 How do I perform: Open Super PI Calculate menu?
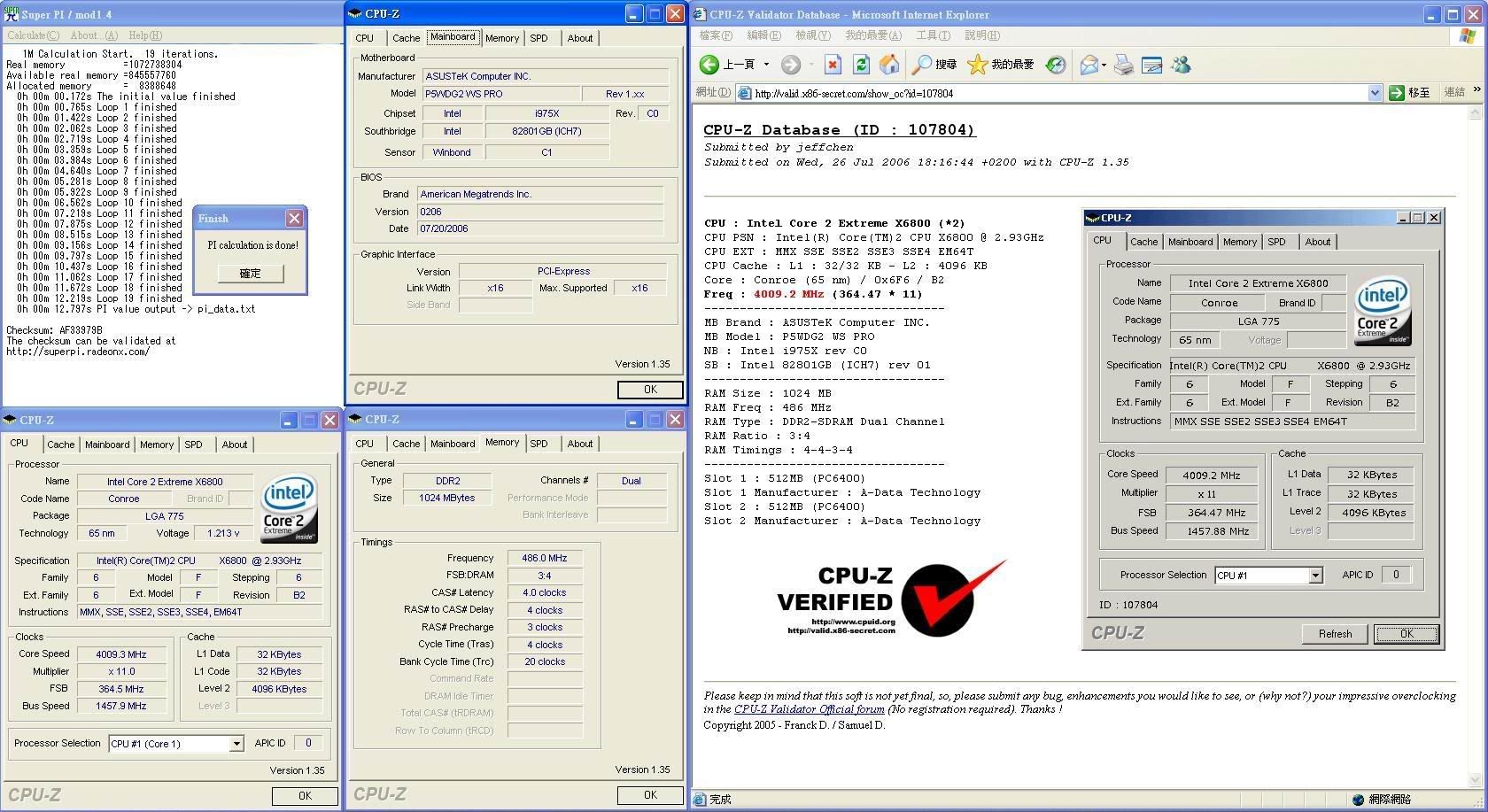click(x=33, y=35)
